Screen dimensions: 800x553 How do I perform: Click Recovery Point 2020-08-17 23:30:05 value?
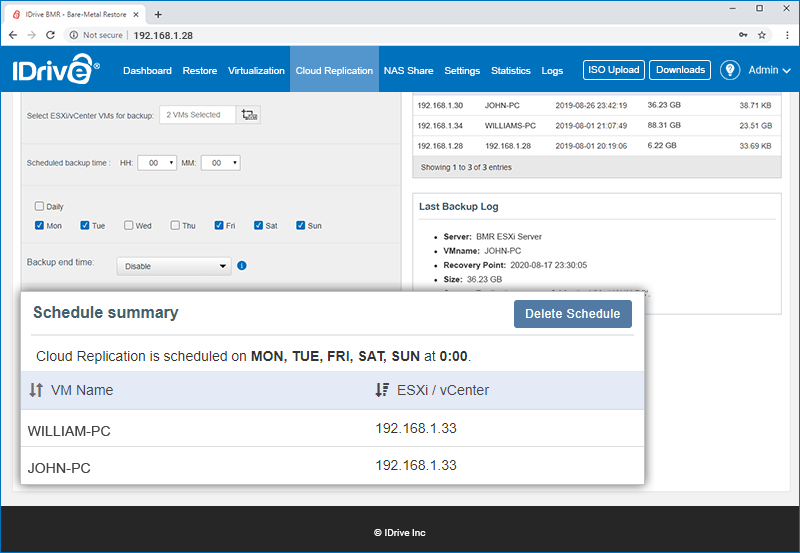coord(548,265)
